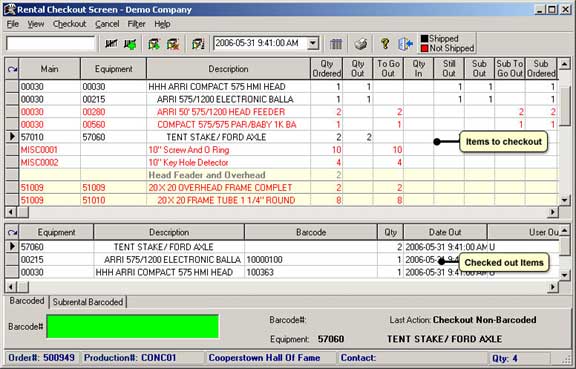The height and width of the screenshot is (369, 576).
Task: Click the printer icon
Action: click(x=361, y=44)
